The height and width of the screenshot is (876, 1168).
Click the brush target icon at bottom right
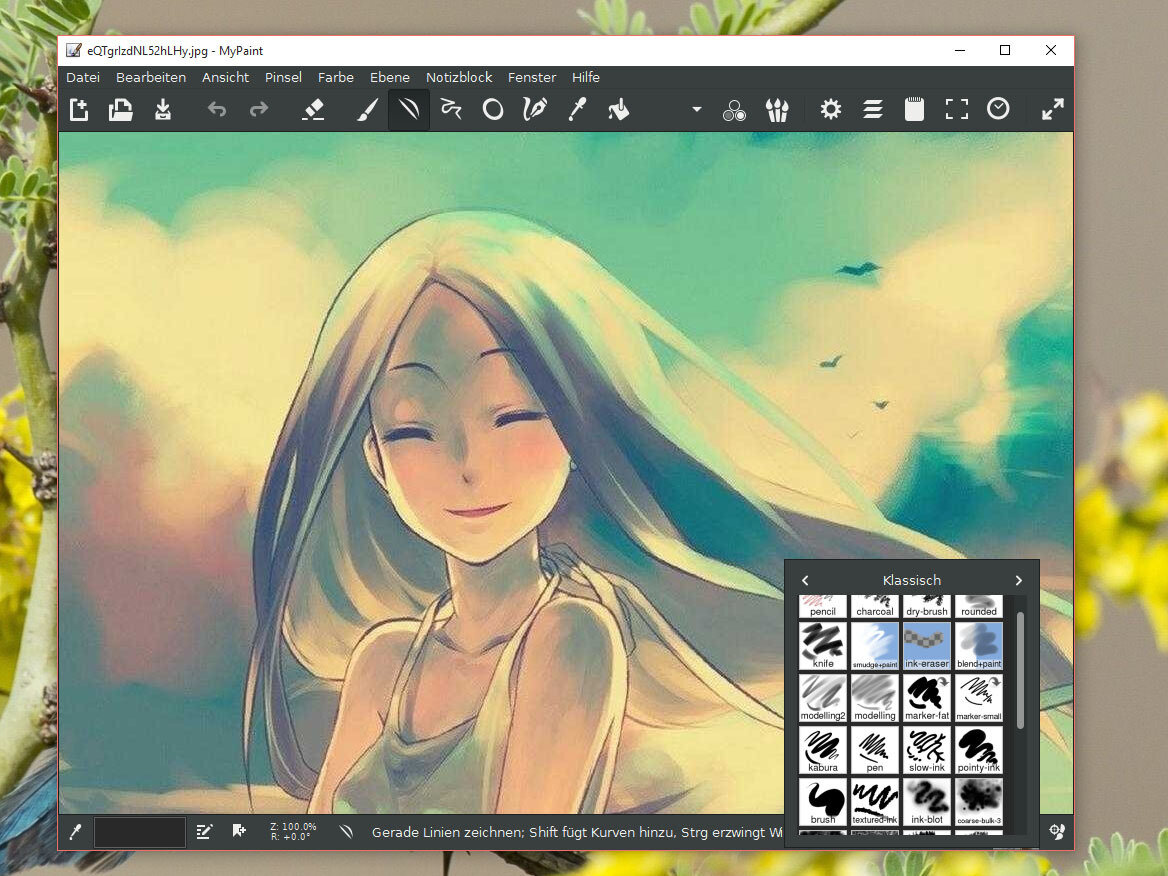[x=1057, y=831]
